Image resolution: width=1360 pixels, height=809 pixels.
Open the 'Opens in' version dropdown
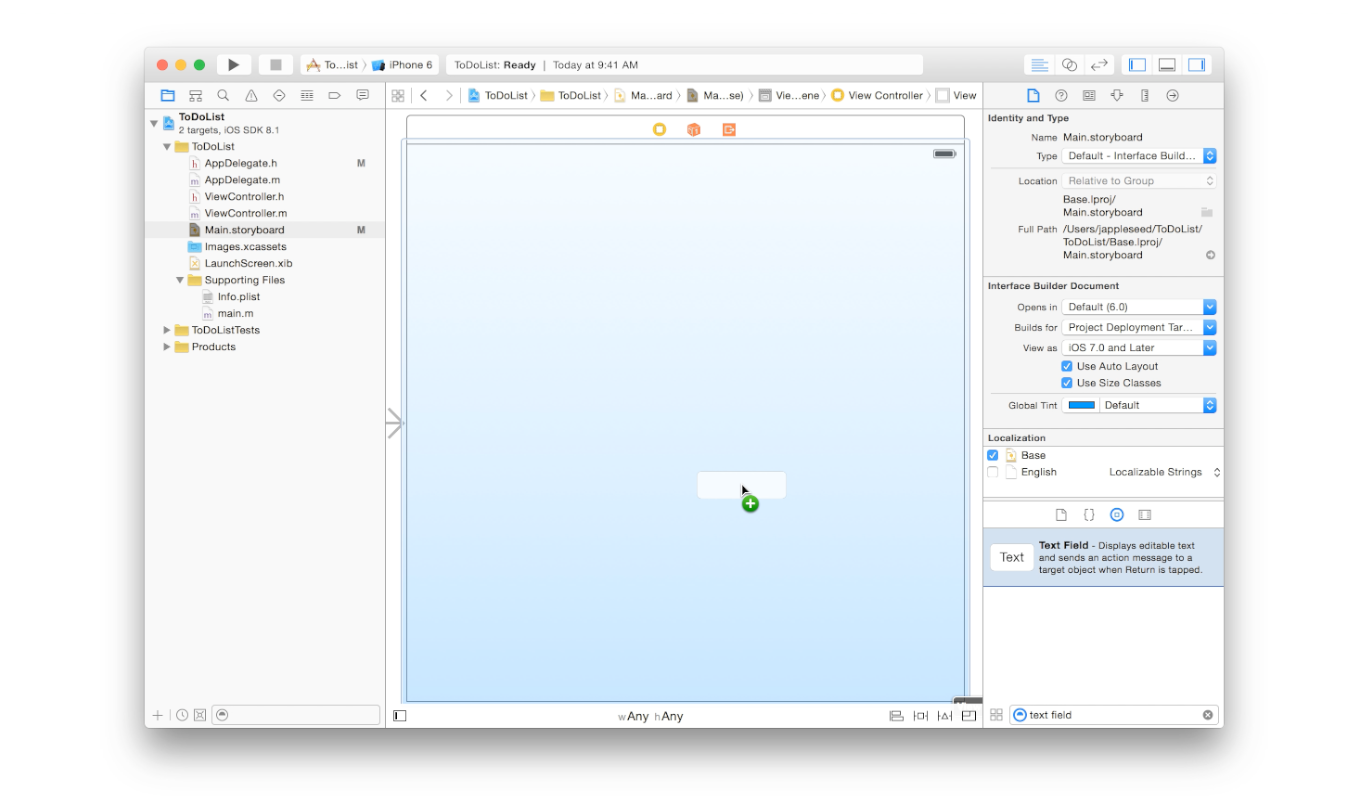coord(1139,307)
